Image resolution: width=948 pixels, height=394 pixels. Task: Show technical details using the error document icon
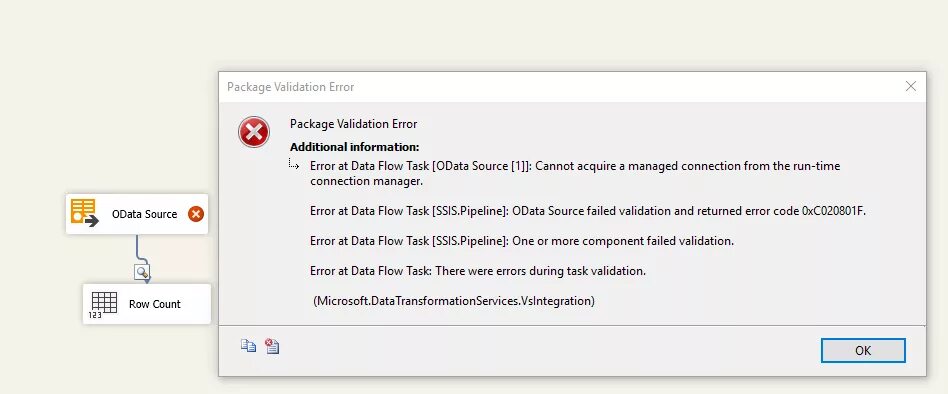[272, 346]
